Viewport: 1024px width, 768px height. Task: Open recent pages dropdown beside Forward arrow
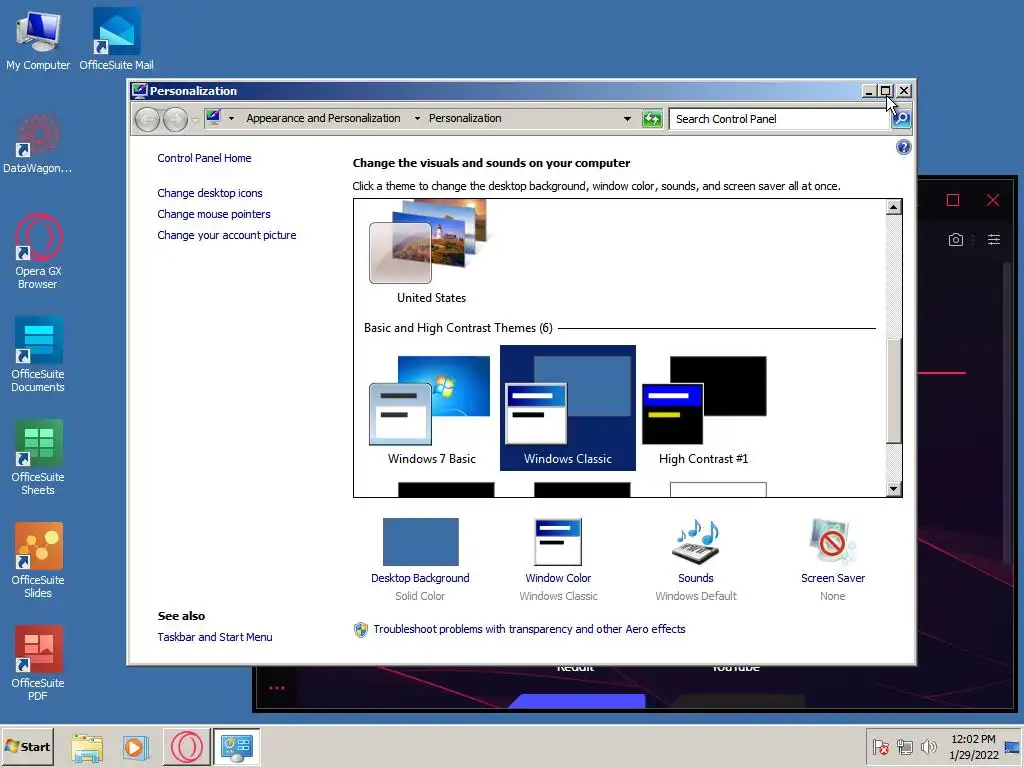coord(195,120)
